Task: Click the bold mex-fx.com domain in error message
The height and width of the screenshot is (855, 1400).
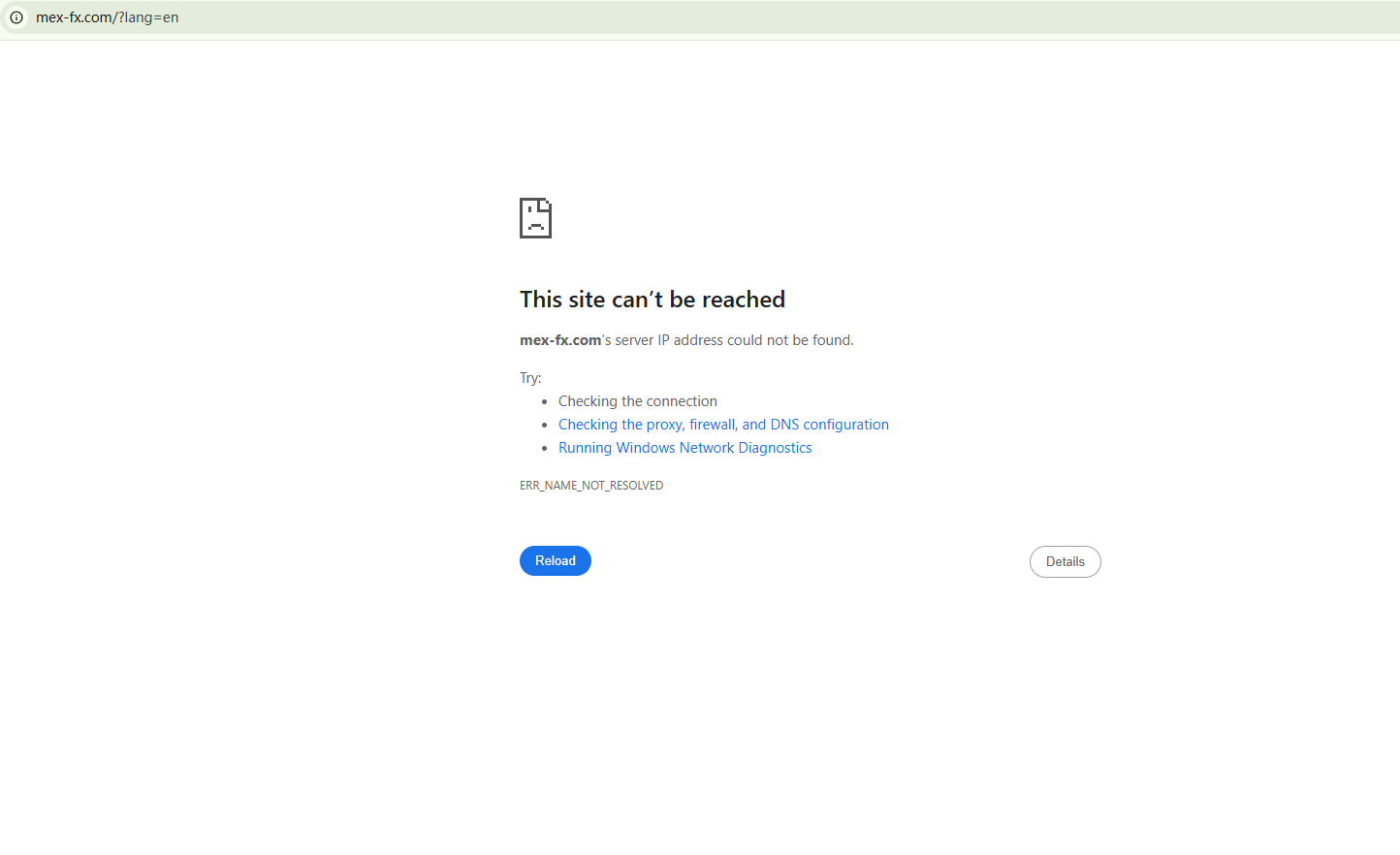Action: point(560,340)
